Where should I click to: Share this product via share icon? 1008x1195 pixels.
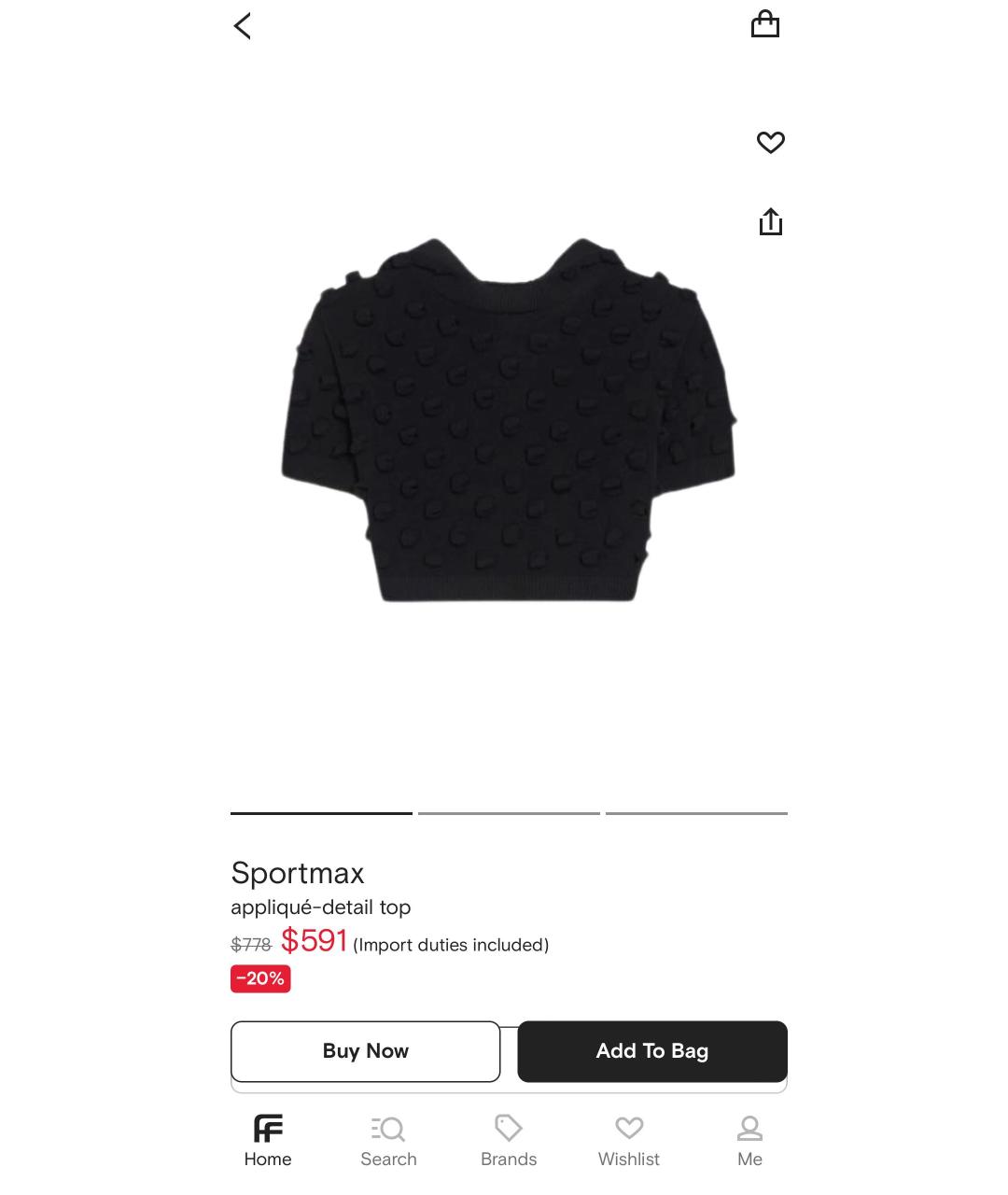tap(771, 222)
